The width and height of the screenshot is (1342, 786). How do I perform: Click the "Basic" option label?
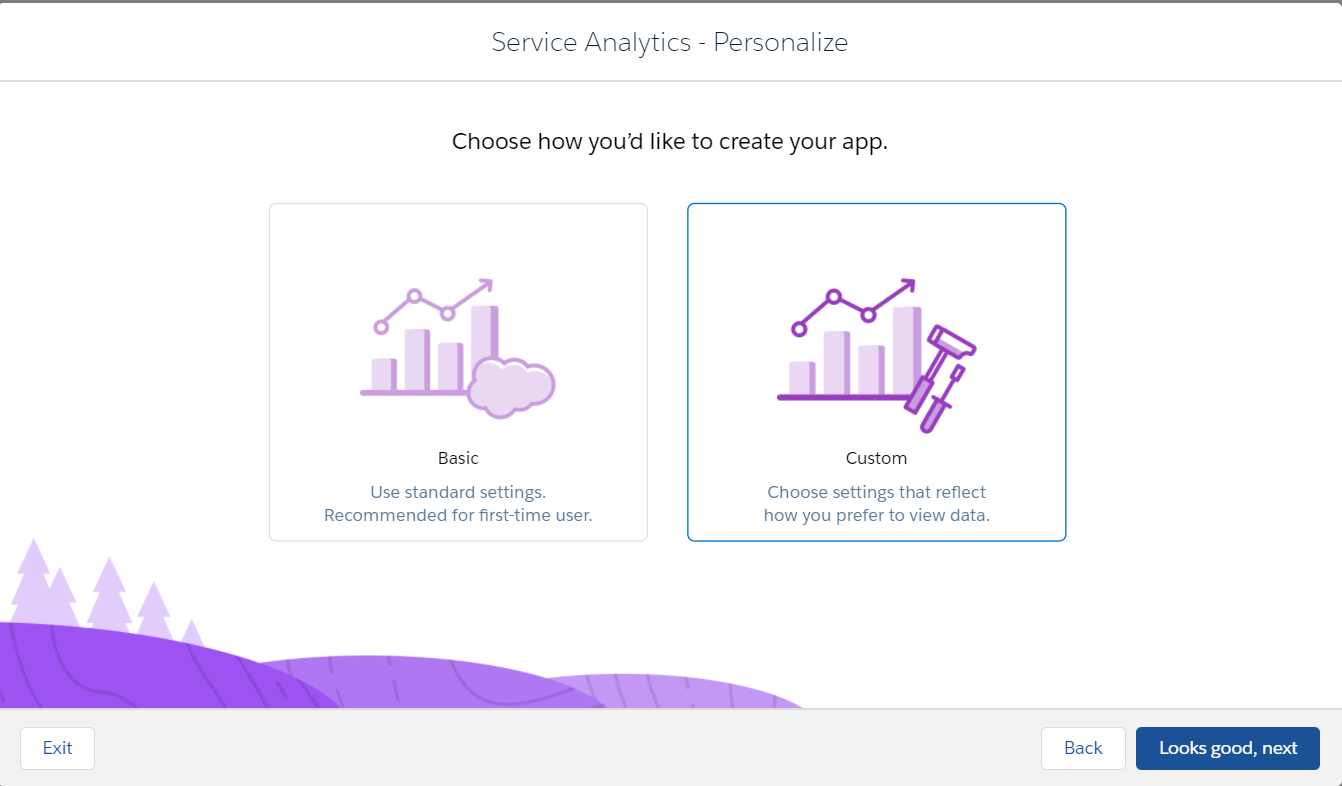tap(458, 458)
